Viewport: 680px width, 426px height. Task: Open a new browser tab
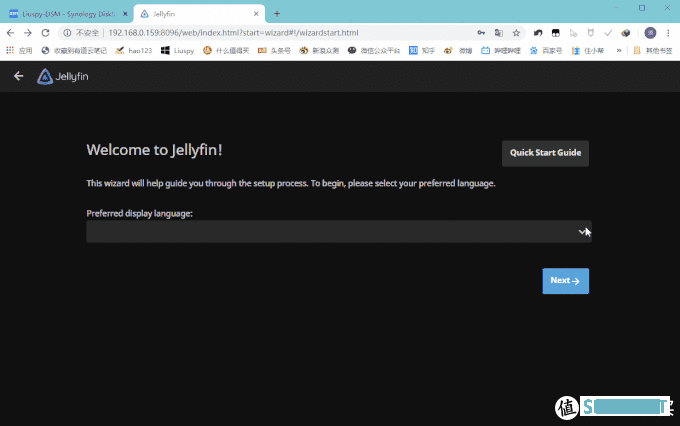click(x=277, y=14)
